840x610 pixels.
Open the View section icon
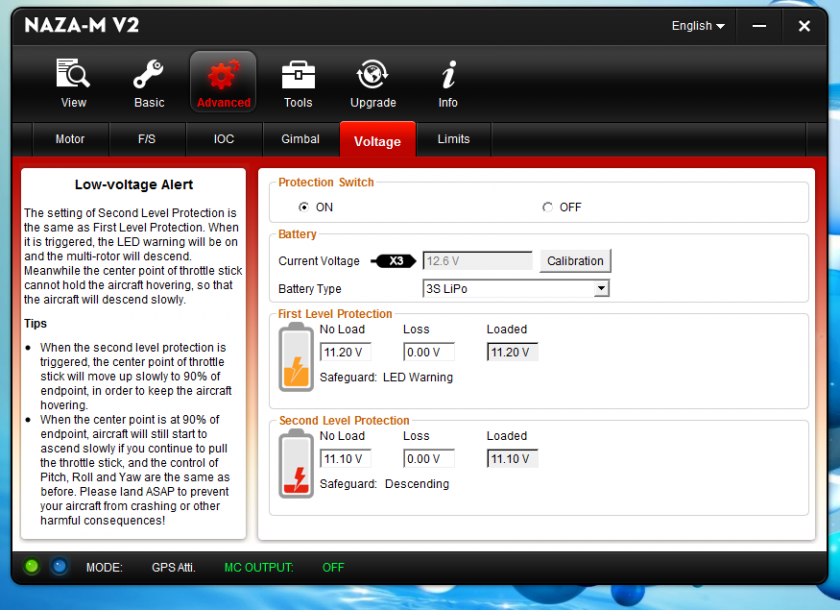point(73,74)
